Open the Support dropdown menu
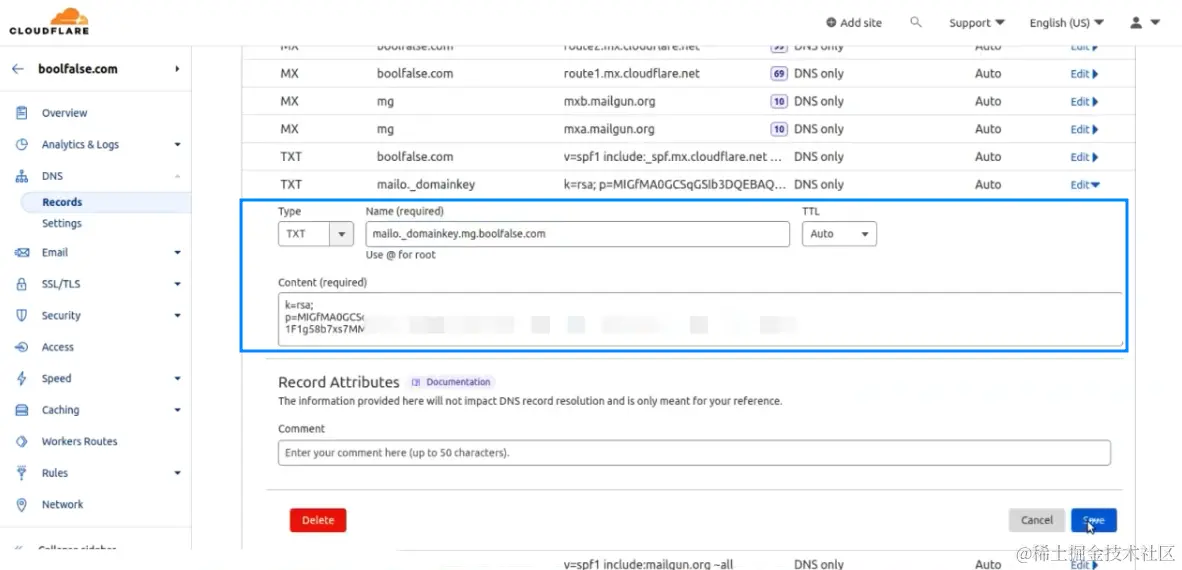This screenshot has width=1182, height=570. pos(977,23)
